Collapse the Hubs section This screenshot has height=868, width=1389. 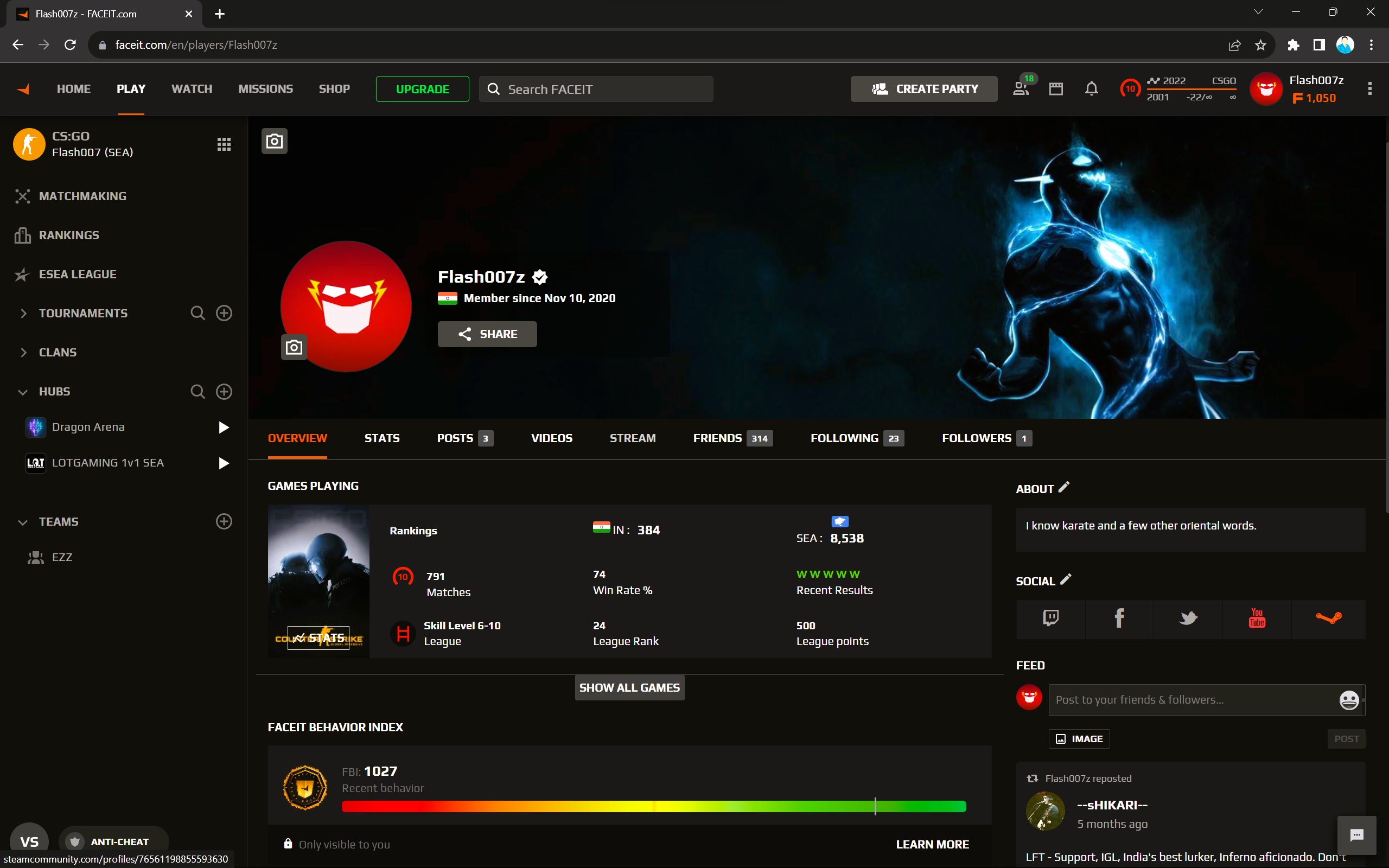23,392
